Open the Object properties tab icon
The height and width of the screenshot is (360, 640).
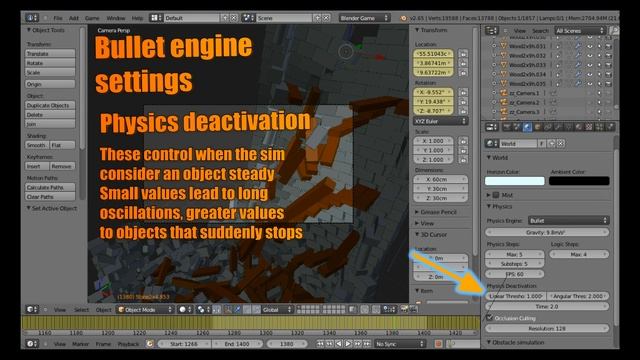537,127
